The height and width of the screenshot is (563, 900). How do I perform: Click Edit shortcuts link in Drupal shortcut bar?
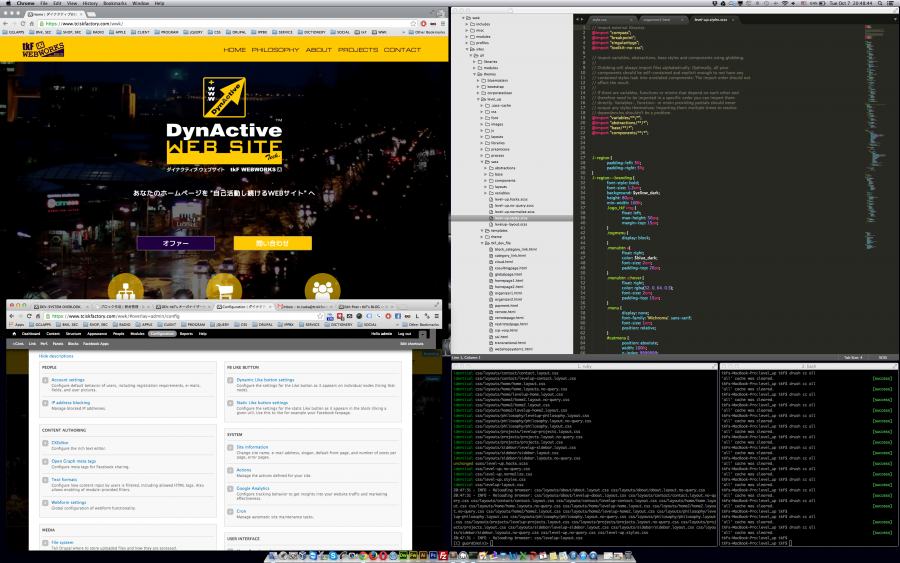click(412, 344)
